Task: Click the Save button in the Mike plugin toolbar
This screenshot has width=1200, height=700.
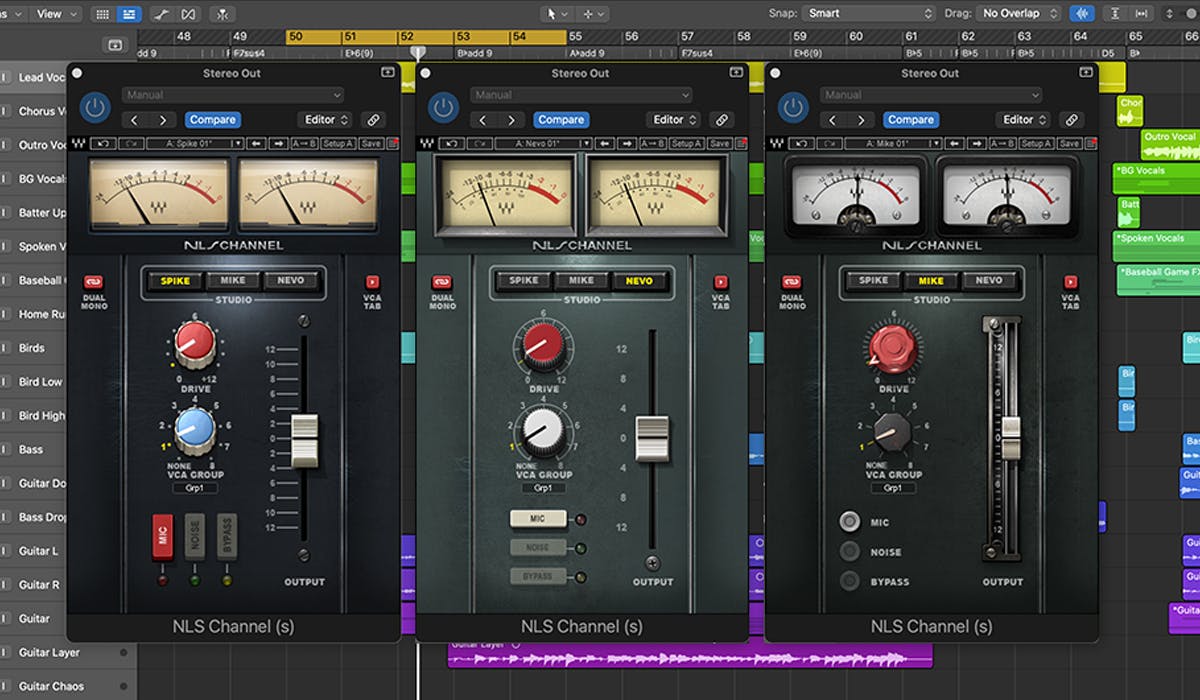Action: point(1069,143)
